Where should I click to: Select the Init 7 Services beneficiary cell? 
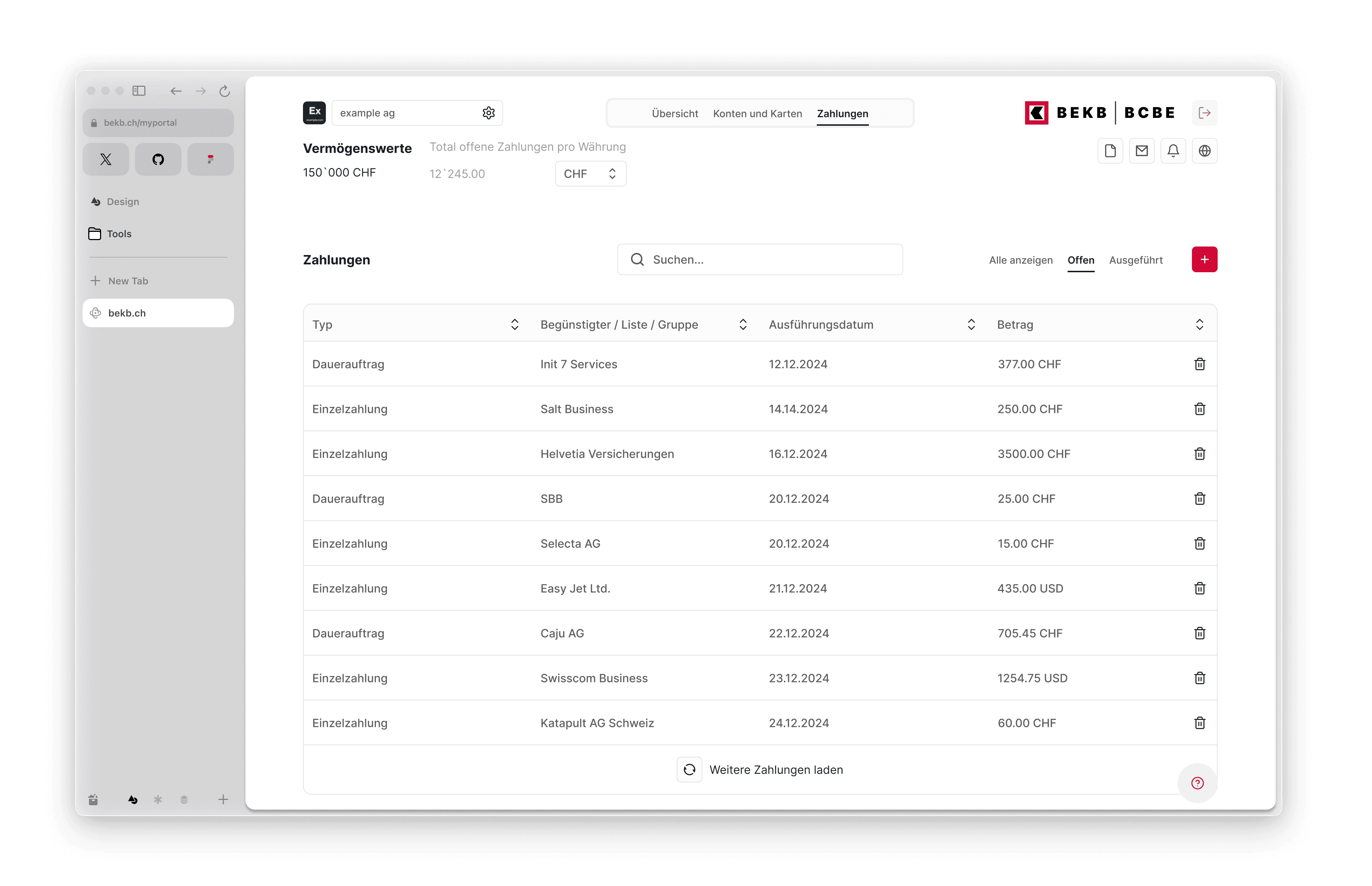coord(578,364)
